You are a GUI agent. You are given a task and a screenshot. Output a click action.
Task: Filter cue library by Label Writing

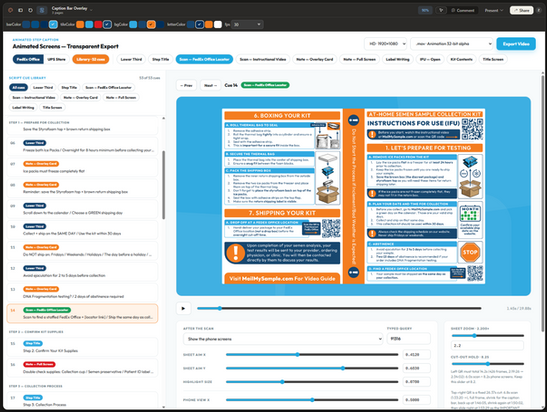coord(23,107)
